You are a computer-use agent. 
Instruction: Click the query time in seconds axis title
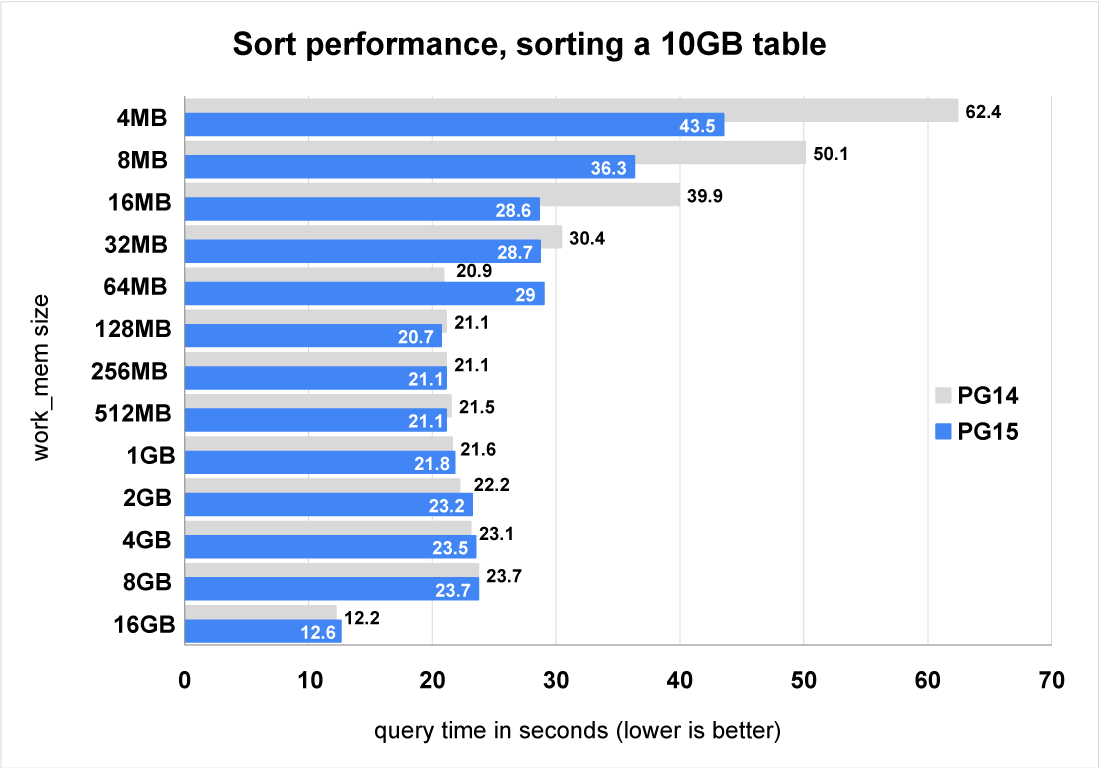point(577,730)
